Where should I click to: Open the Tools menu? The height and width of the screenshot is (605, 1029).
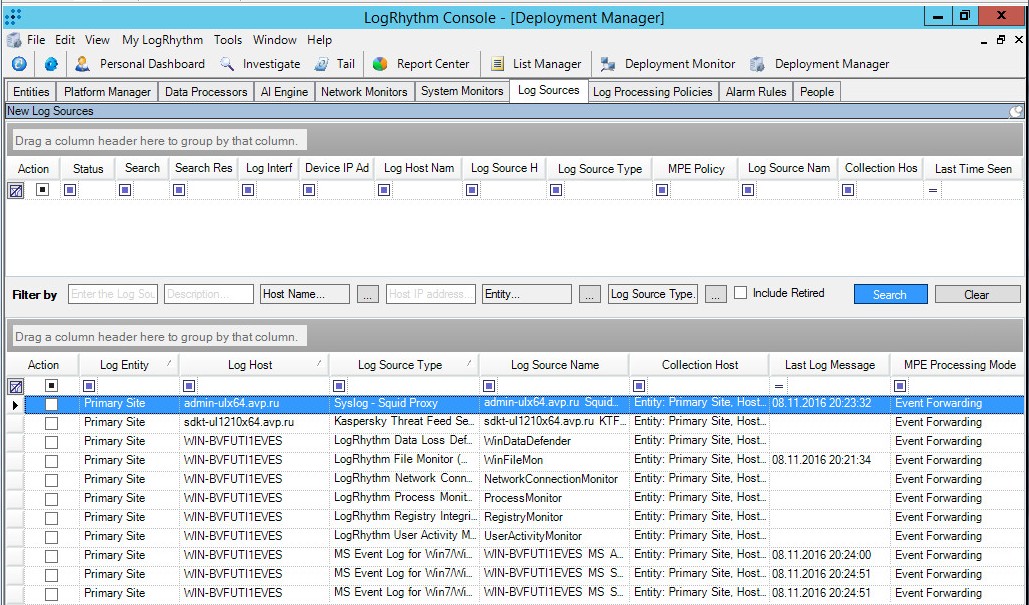click(227, 40)
